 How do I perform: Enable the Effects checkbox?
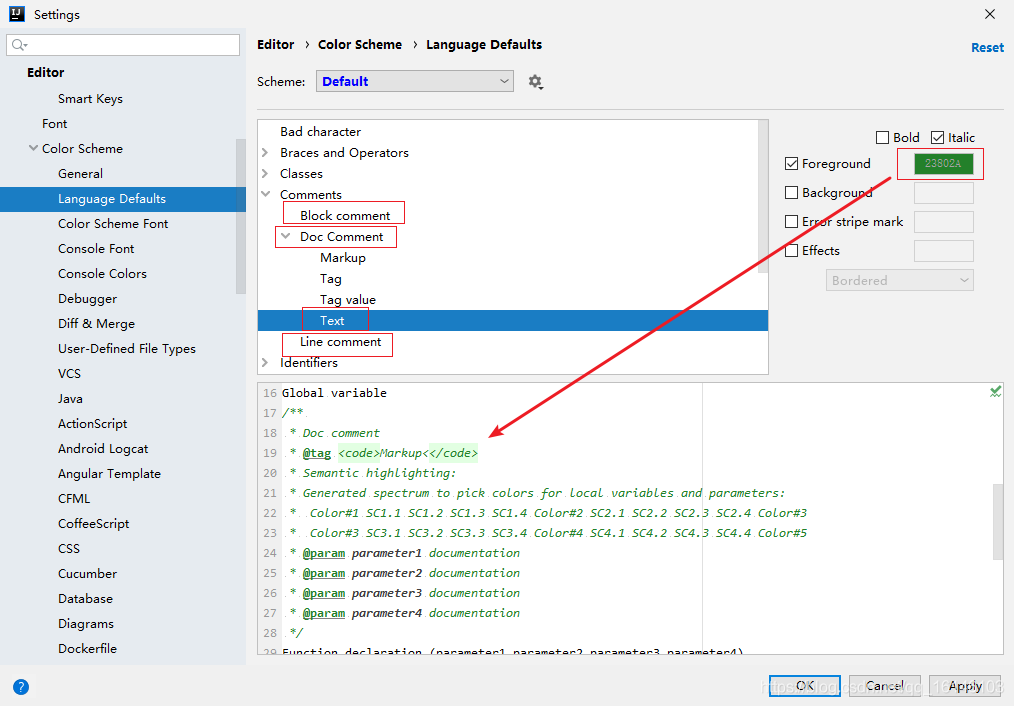pyautogui.click(x=791, y=251)
